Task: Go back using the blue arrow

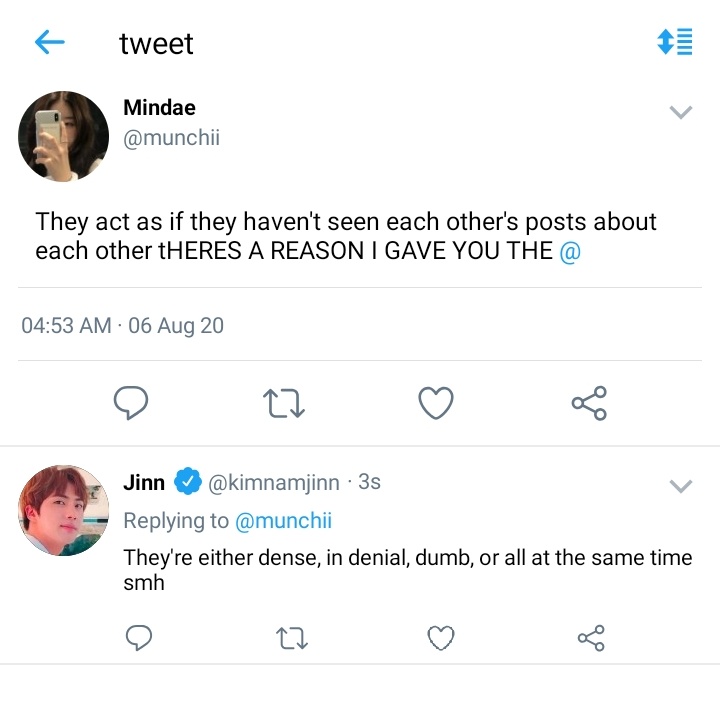Action: [50, 42]
